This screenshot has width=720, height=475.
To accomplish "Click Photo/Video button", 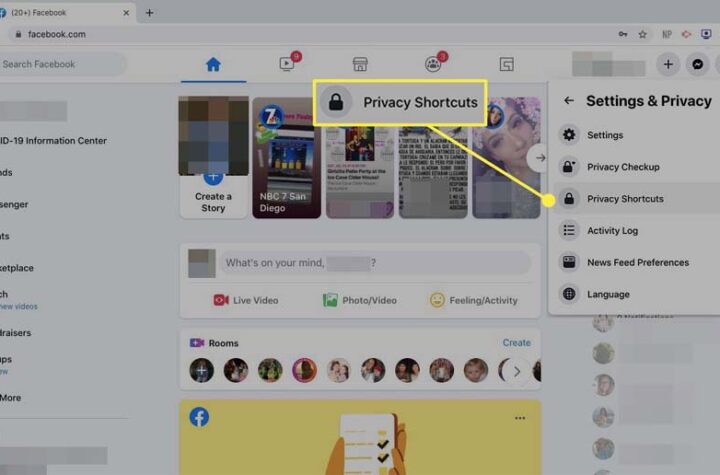I will click(359, 300).
